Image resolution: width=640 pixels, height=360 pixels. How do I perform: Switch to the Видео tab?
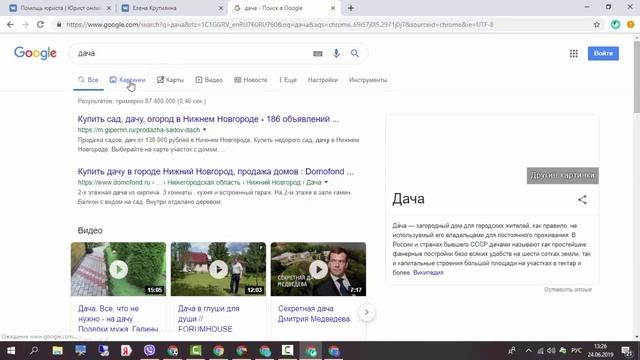click(x=209, y=80)
